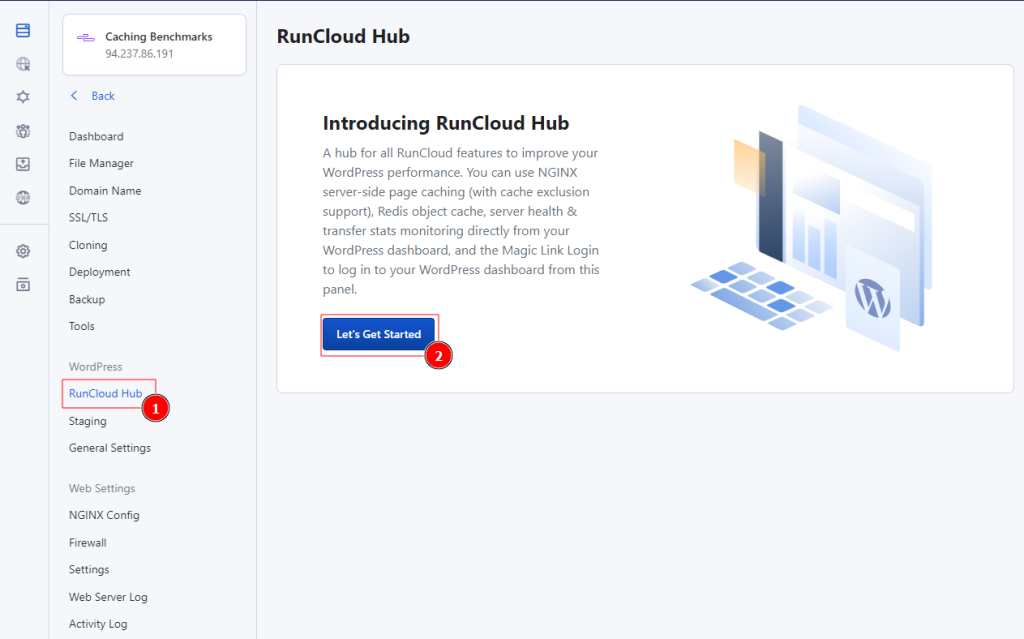Viewport: 1024px width, 639px height.
Task: Open the Settings gear icon
Action: [x=23, y=251]
